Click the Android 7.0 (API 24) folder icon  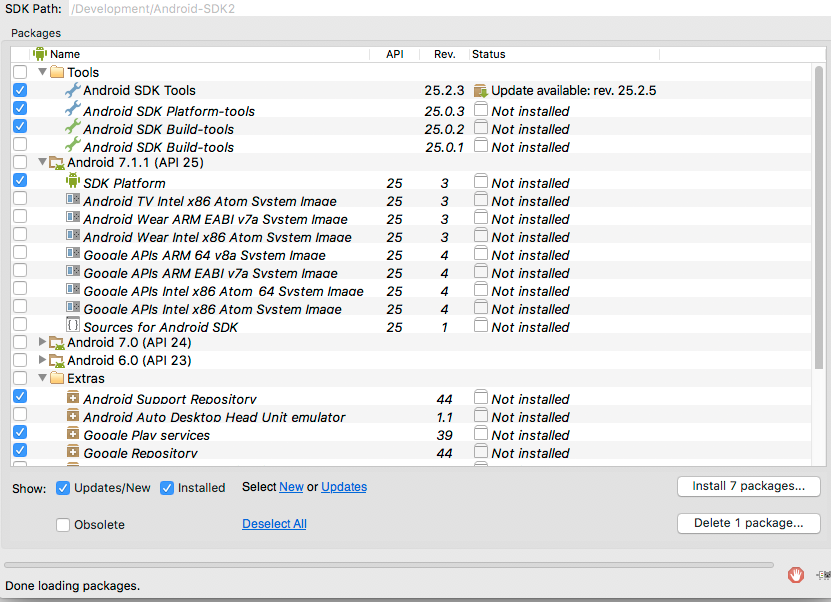pos(57,343)
